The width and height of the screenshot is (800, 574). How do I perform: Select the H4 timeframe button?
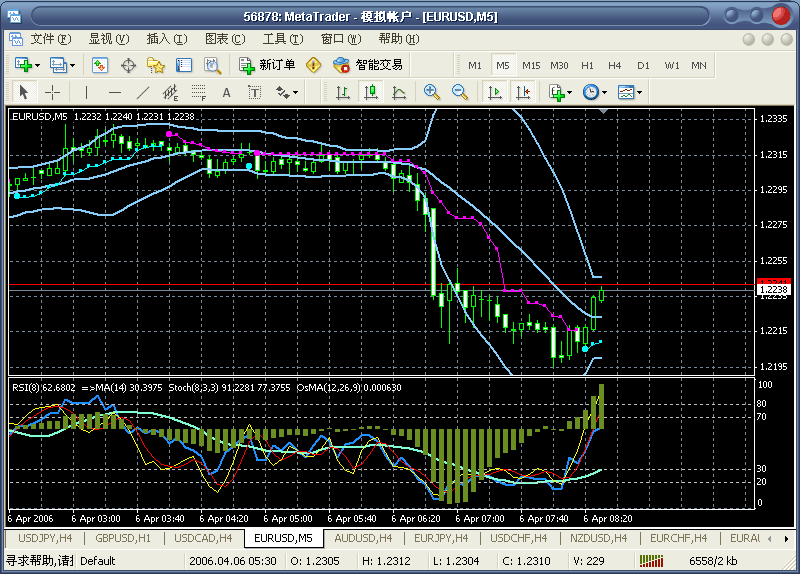coord(615,65)
